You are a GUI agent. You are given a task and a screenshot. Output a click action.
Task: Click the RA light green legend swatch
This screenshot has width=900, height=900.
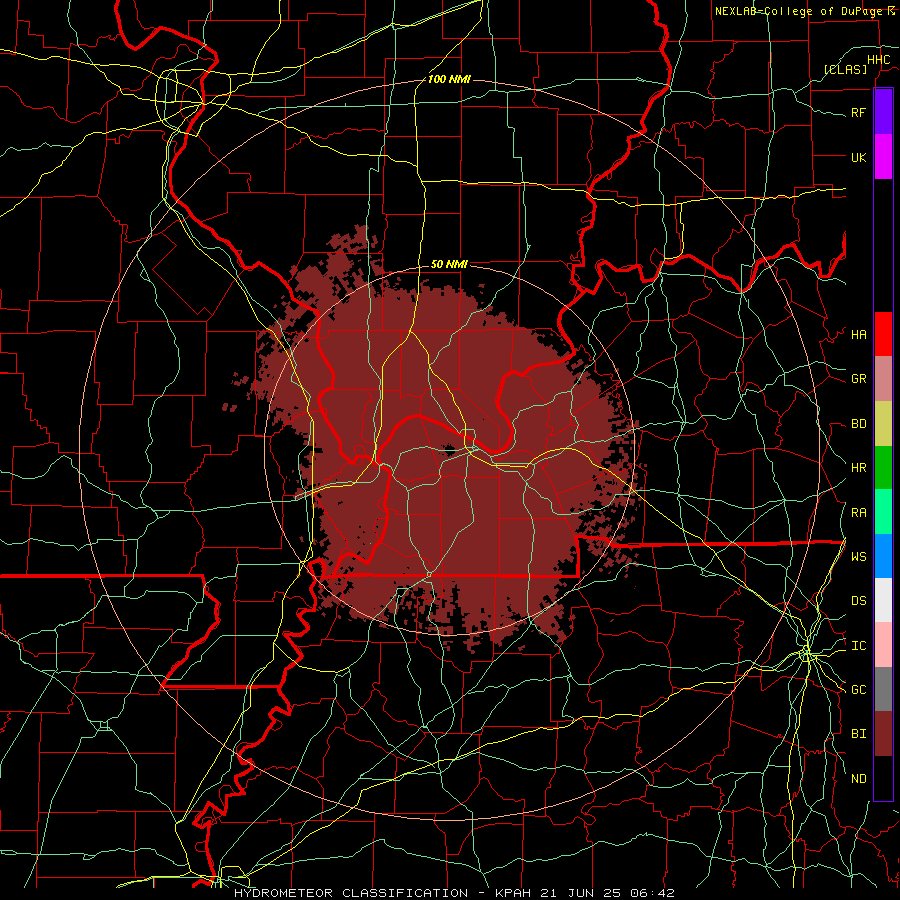tap(883, 512)
